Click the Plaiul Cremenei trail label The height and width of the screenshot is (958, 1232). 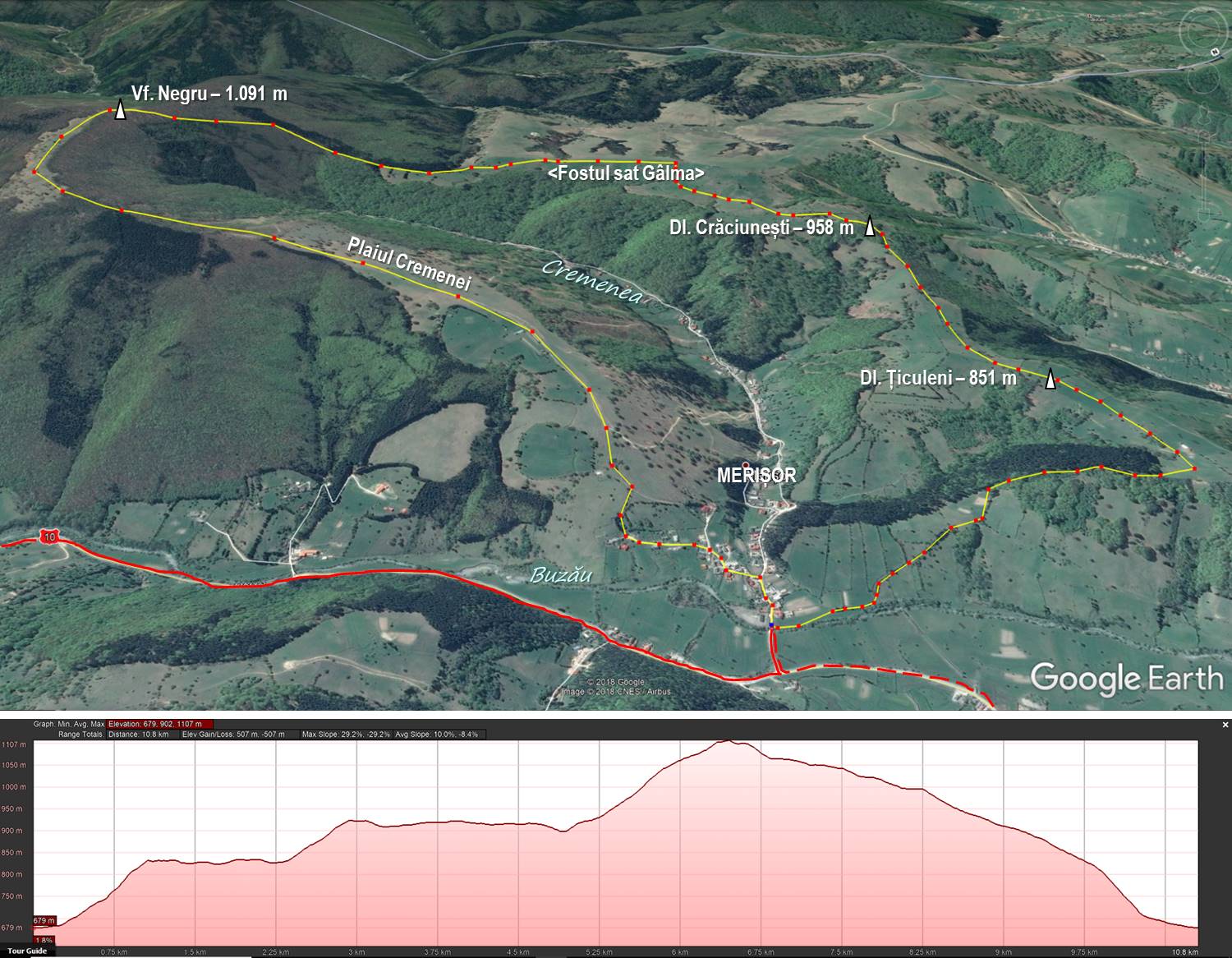pos(408,265)
